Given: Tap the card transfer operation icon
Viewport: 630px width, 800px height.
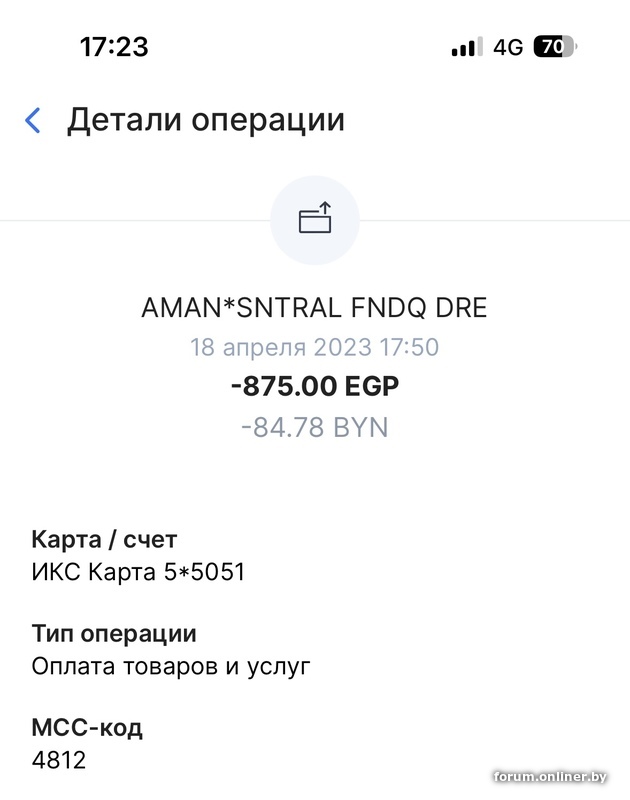Looking at the screenshot, I should (315, 219).
